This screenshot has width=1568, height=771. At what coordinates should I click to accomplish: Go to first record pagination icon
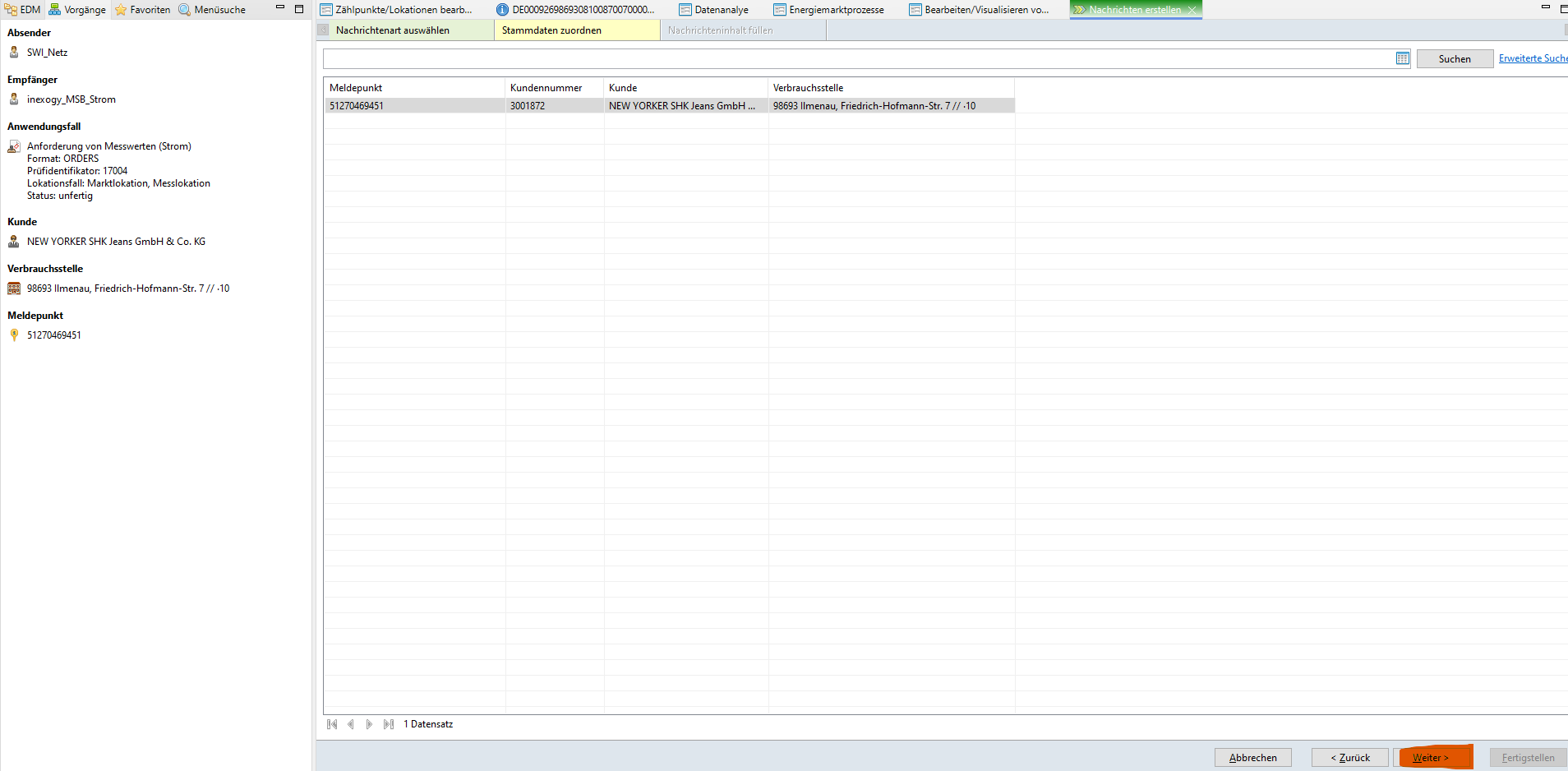tap(332, 724)
